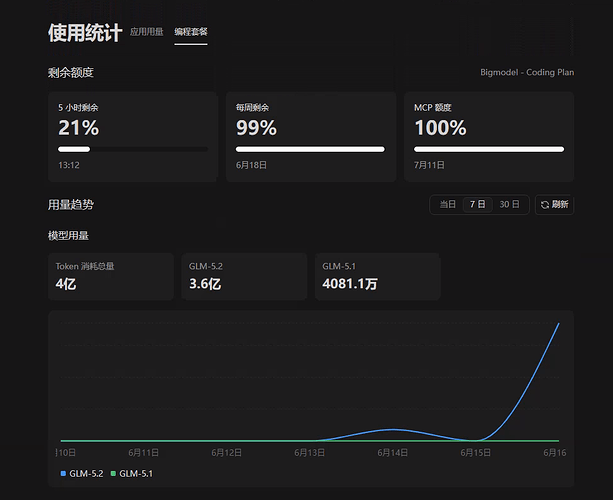
Task: Open the GLM-5.2 usage card
Action: (244, 276)
